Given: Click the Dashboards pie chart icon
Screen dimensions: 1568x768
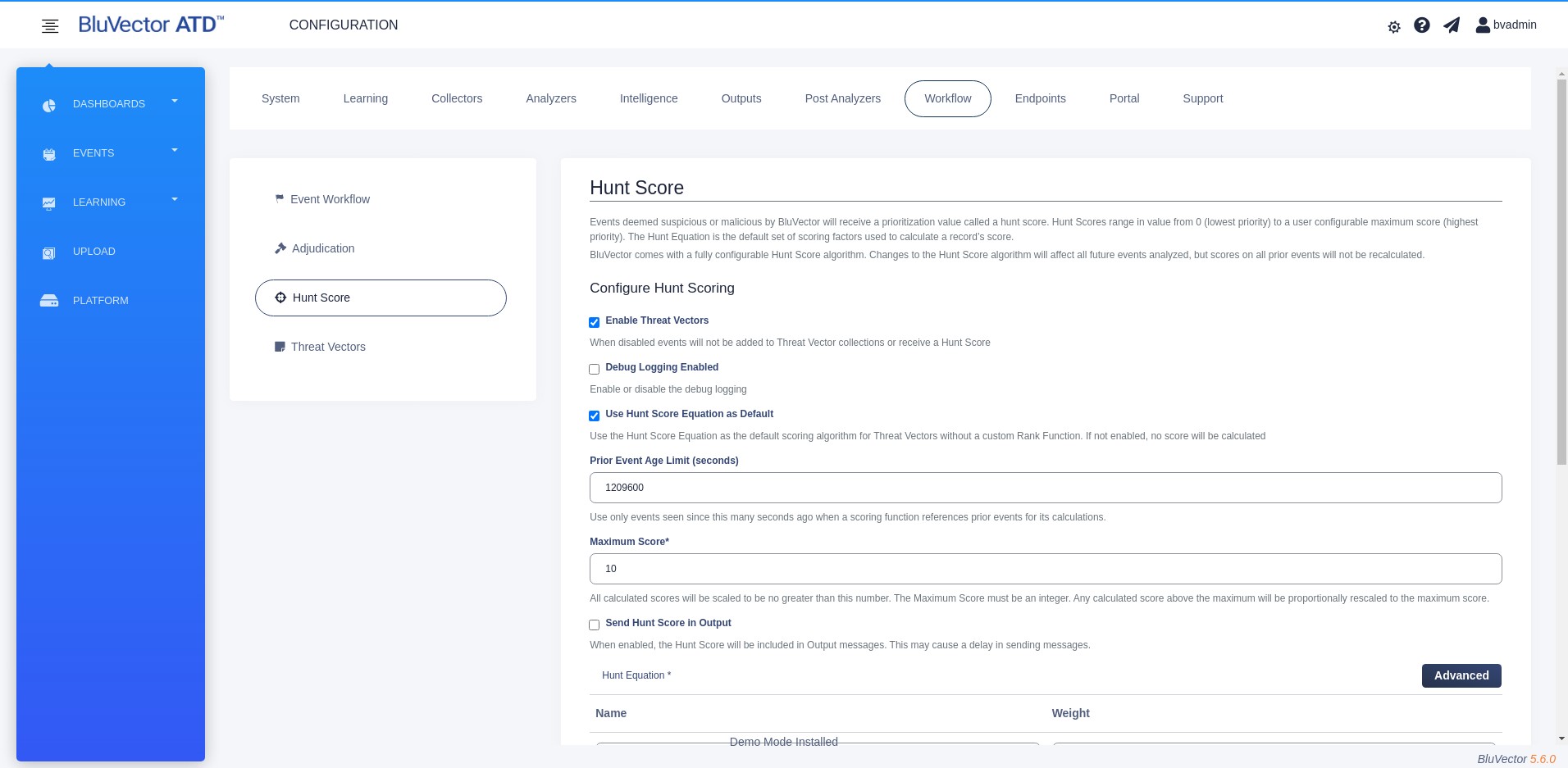Looking at the screenshot, I should point(49,105).
